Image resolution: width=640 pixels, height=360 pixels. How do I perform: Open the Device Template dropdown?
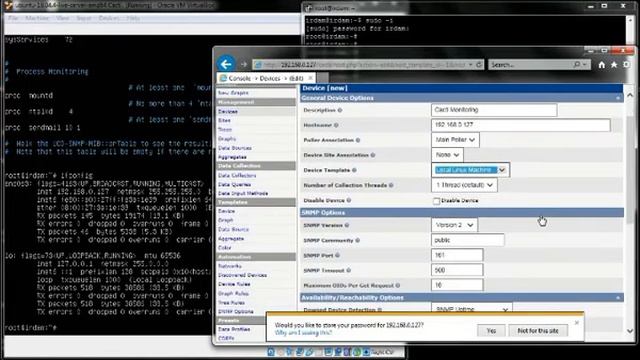470,170
